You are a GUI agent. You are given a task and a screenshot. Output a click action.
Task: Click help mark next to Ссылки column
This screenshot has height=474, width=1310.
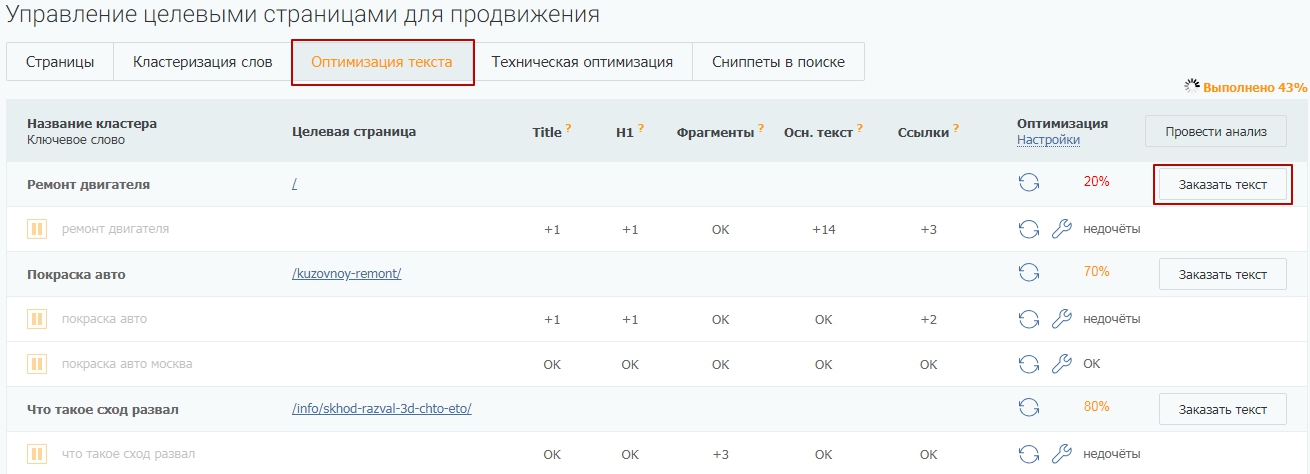[x=956, y=128]
